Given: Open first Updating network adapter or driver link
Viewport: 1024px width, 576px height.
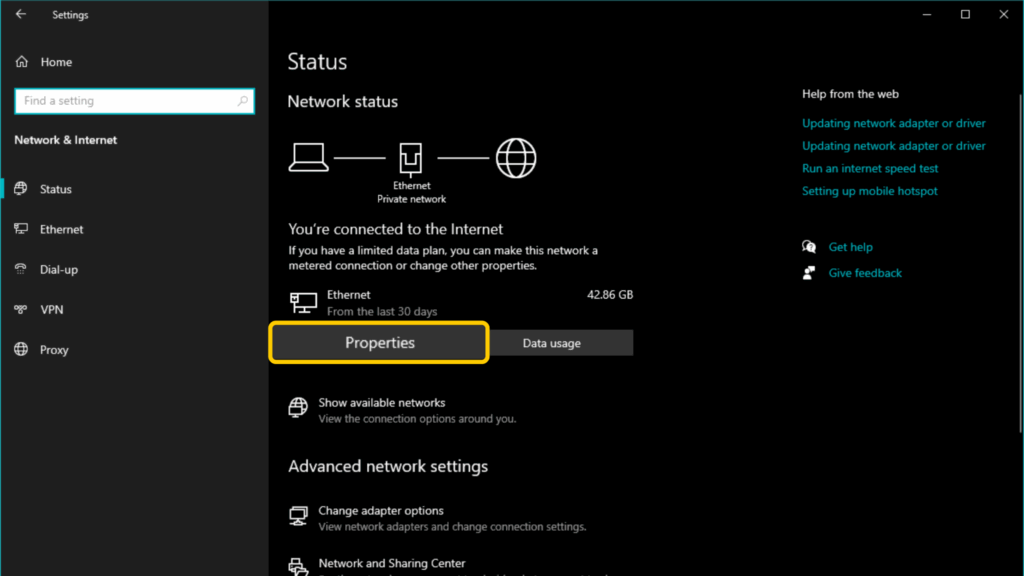Looking at the screenshot, I should [893, 123].
